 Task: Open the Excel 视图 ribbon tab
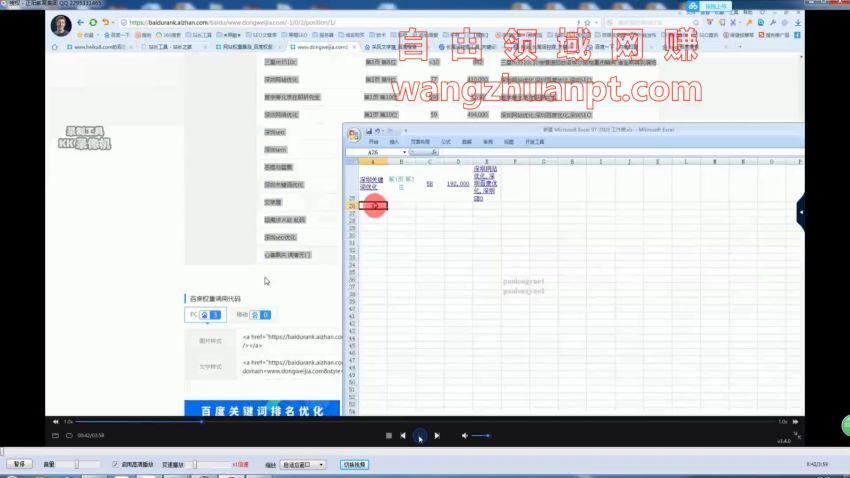point(508,142)
